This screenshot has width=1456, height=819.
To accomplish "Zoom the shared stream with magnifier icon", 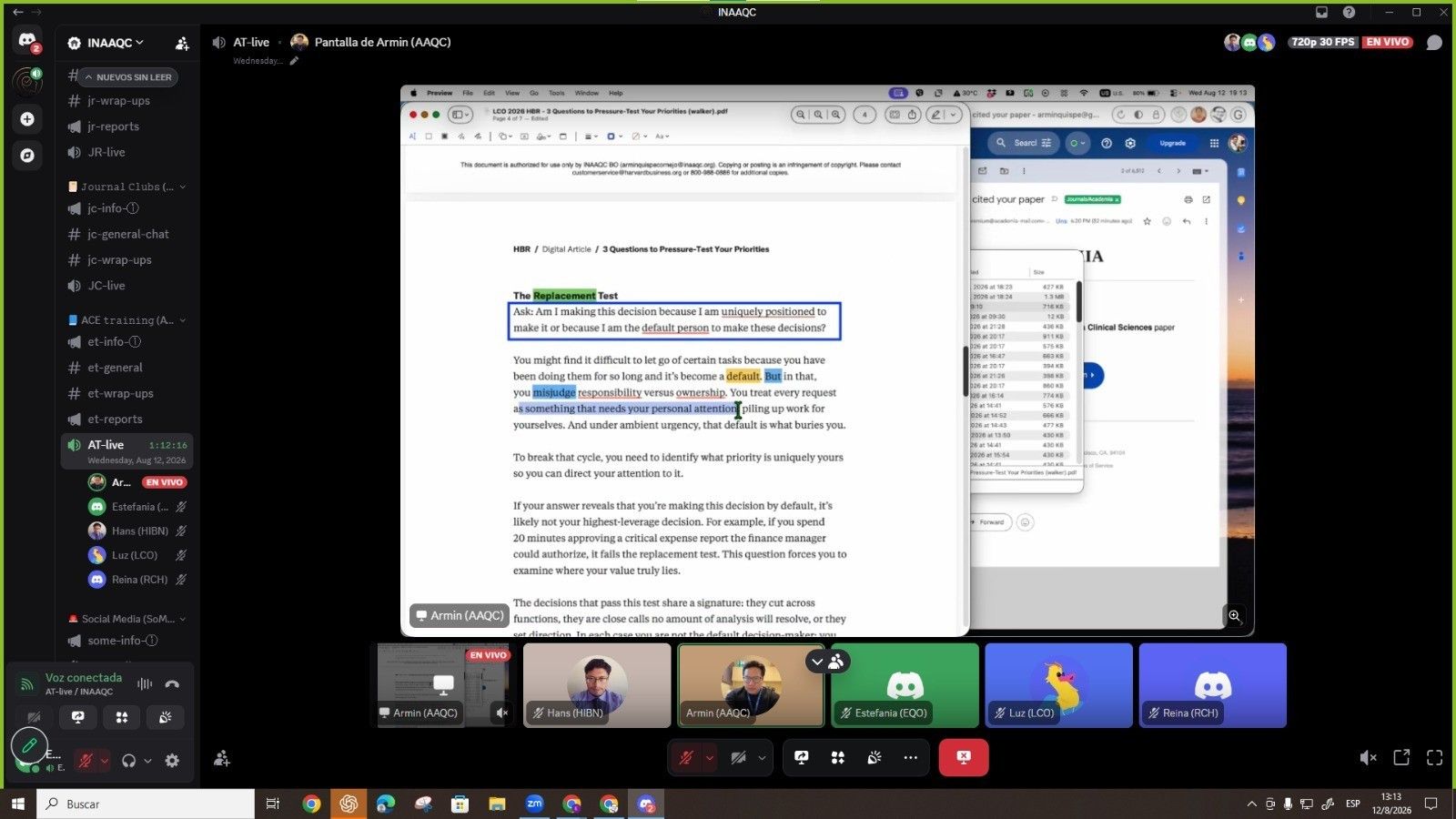I will click(x=1235, y=616).
